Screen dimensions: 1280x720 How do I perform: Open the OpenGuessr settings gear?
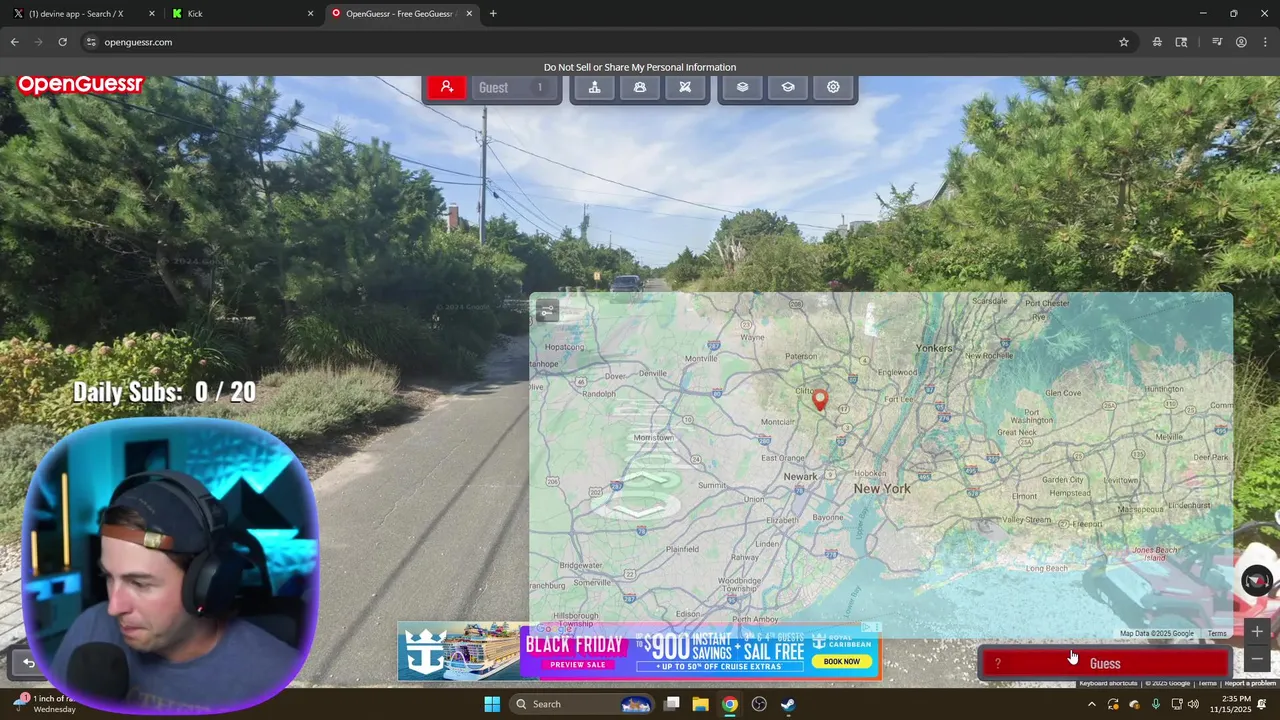tap(833, 87)
